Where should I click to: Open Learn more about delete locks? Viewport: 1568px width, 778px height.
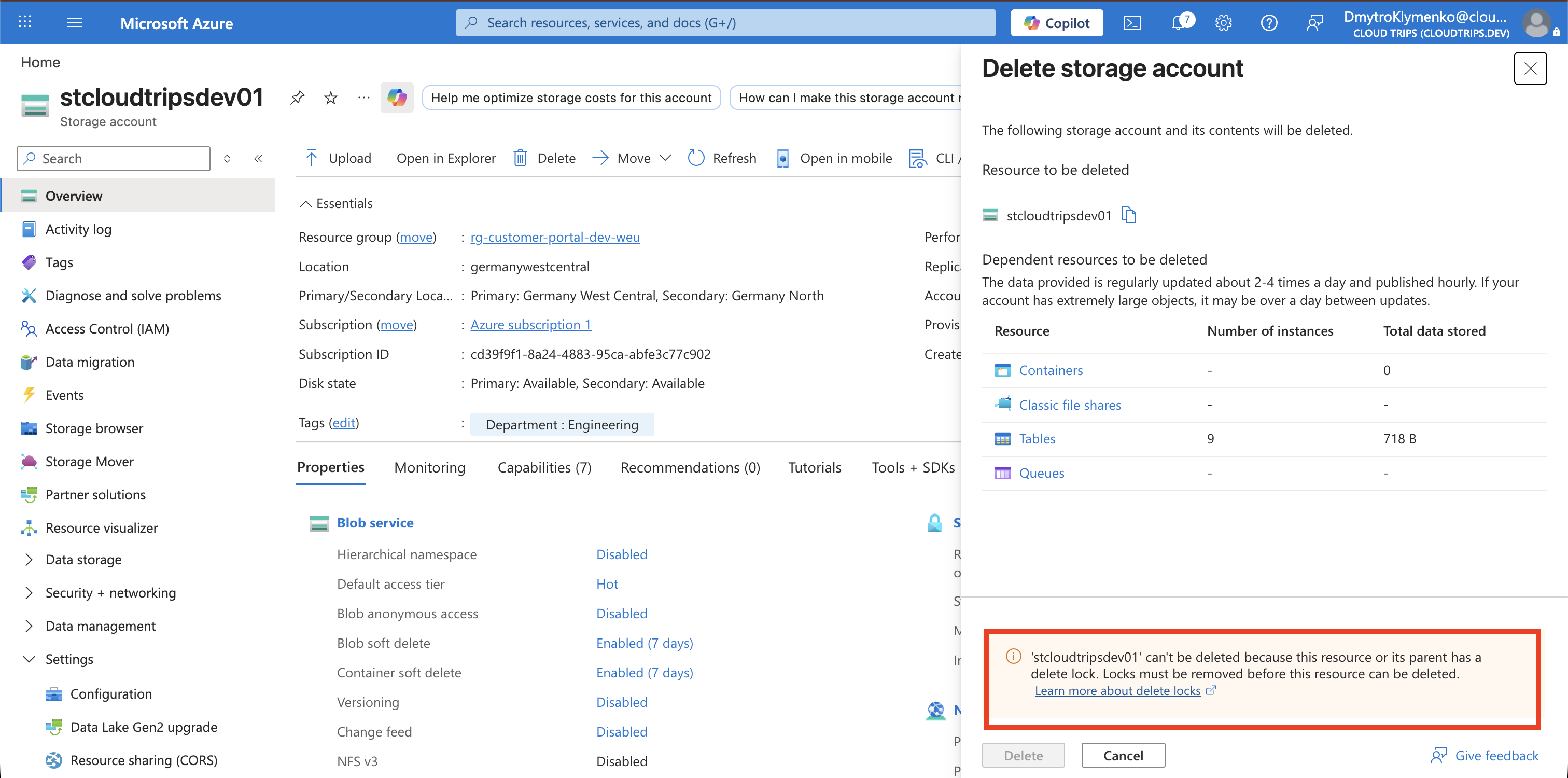click(x=1118, y=690)
